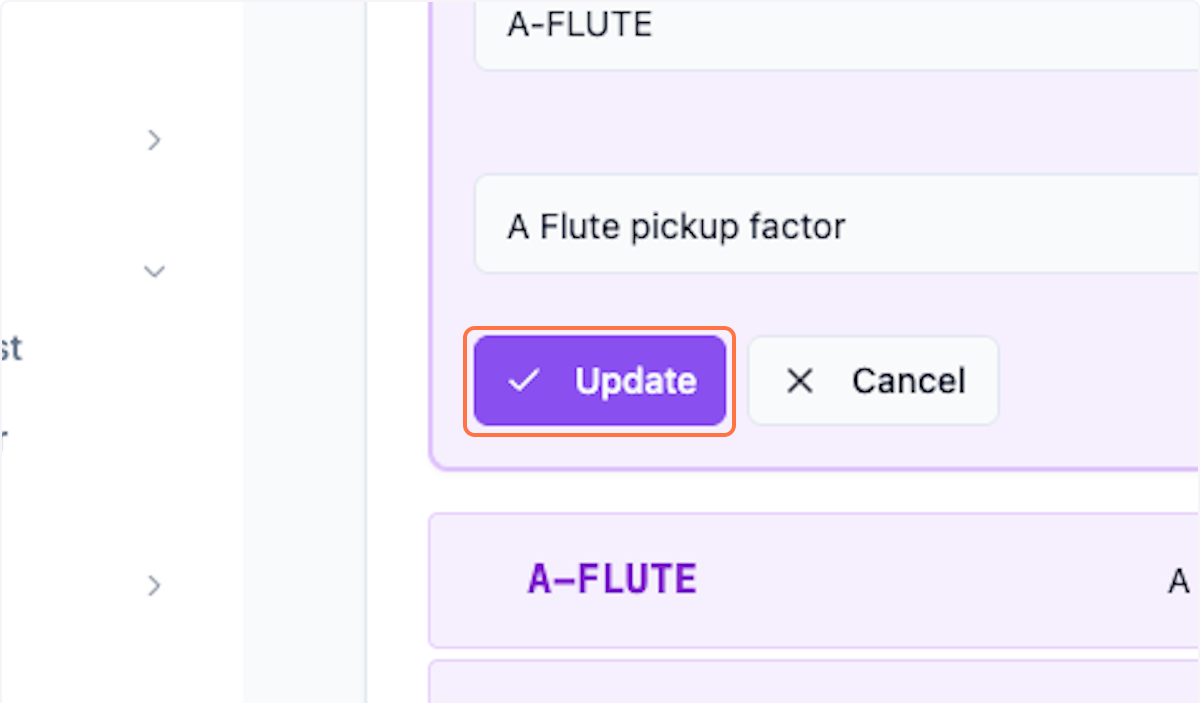1200x703 pixels.
Task: Click the purple A–FLUTE label text
Action: (612, 578)
